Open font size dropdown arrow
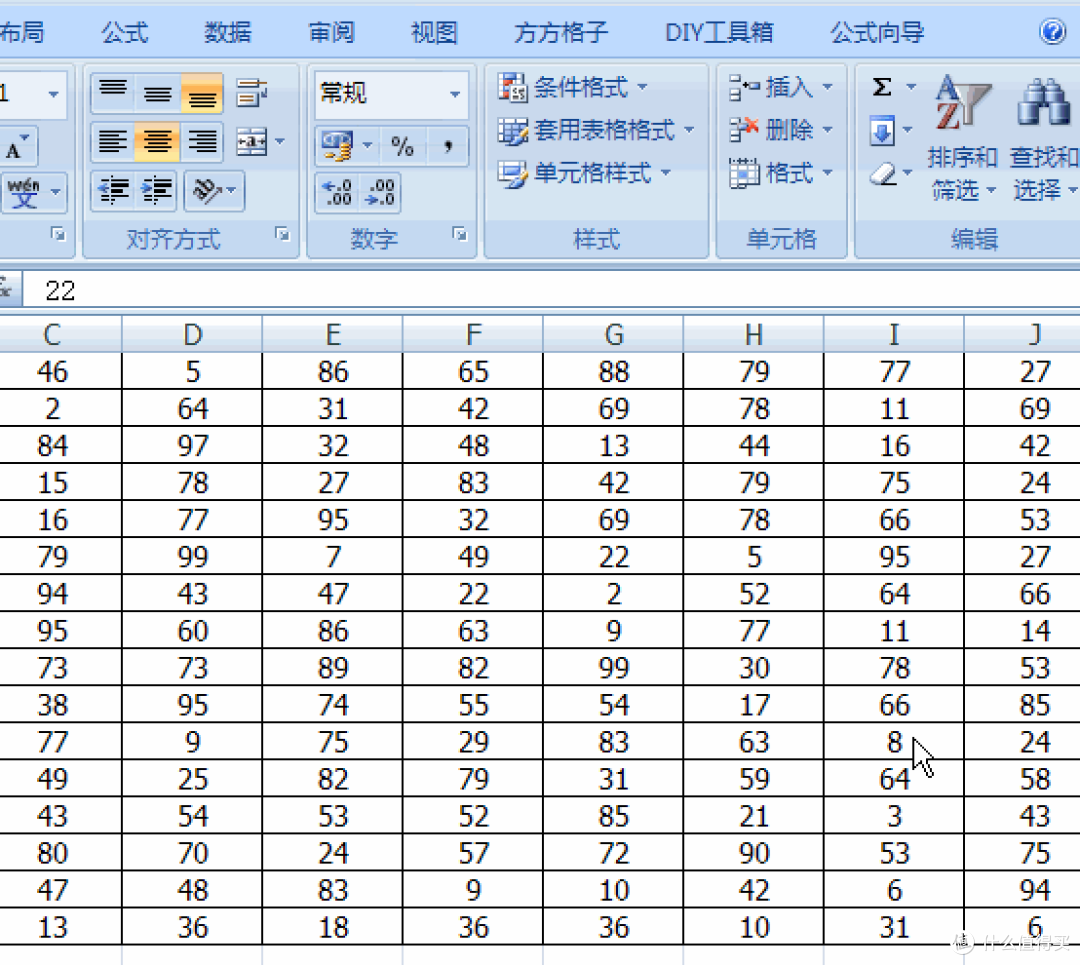This screenshot has width=1080, height=965. tap(54, 93)
